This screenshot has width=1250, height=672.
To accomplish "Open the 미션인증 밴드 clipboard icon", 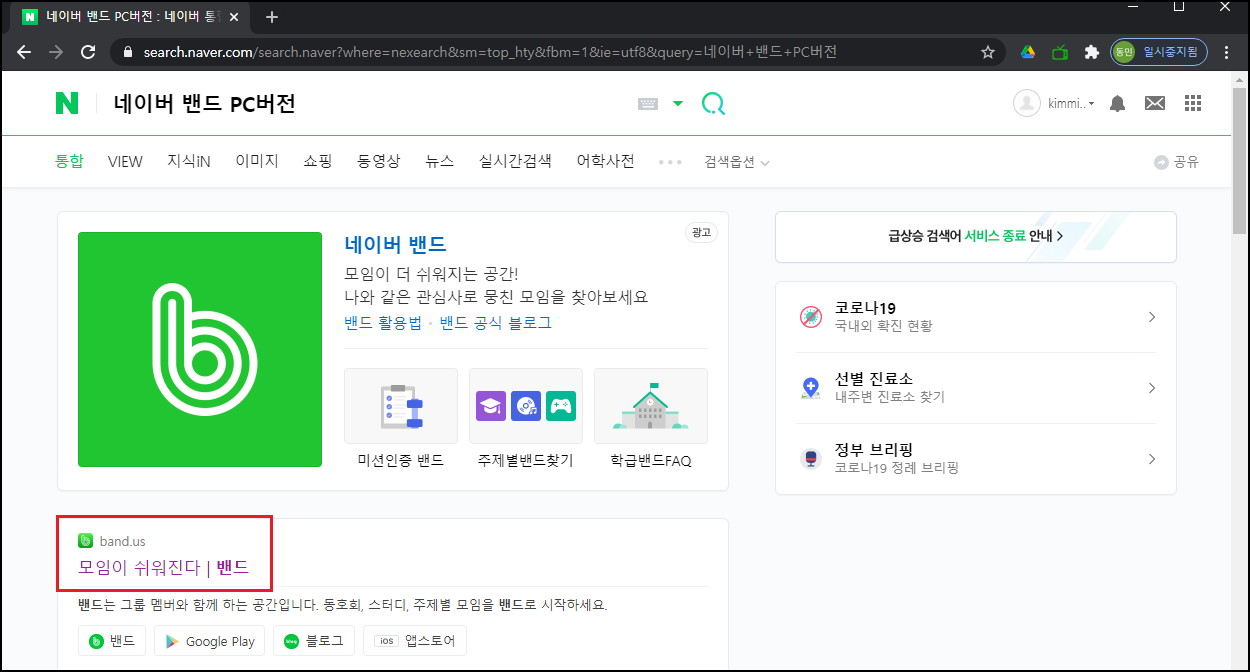I will point(401,406).
